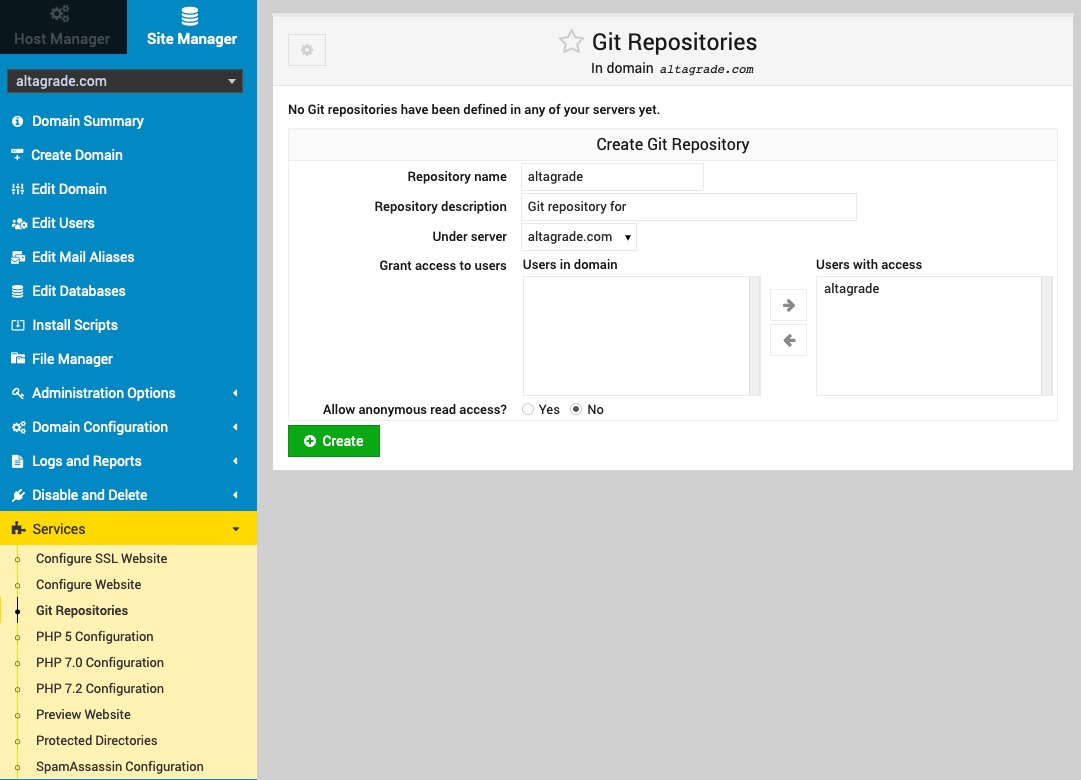The image size is (1081, 780).
Task: Expand the Domain Configuration arrow
Action: click(236, 427)
